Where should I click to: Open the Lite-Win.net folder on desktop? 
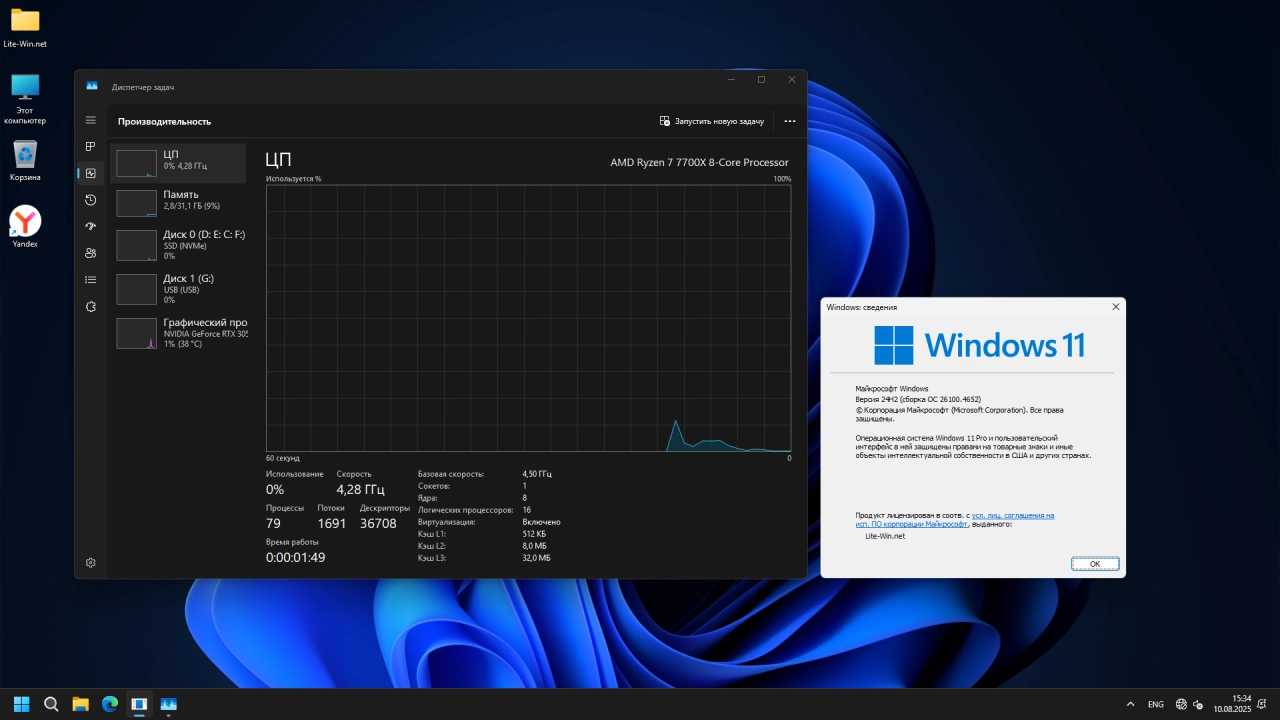click(25, 27)
